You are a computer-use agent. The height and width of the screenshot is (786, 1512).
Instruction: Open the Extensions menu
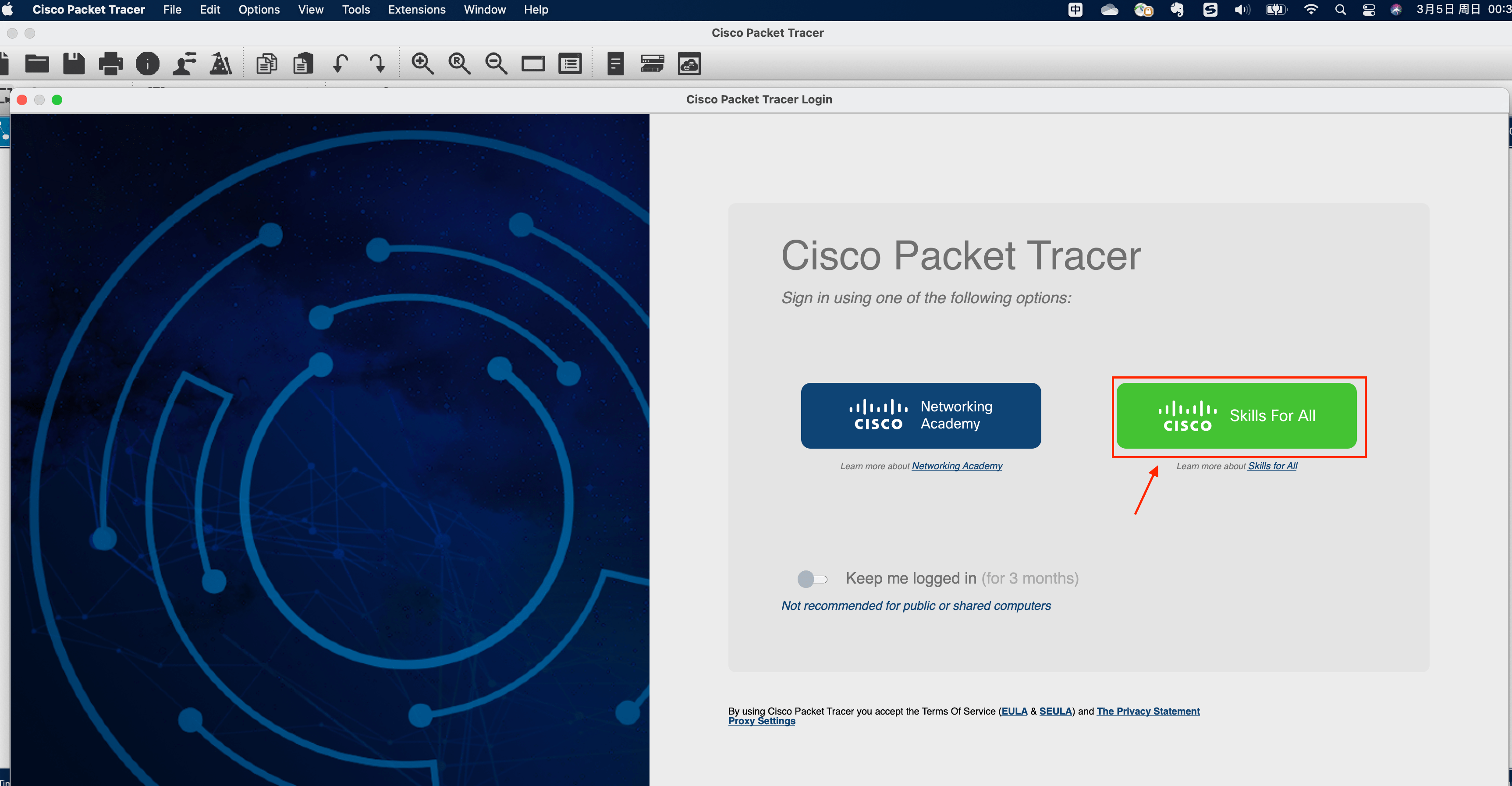[x=416, y=9]
